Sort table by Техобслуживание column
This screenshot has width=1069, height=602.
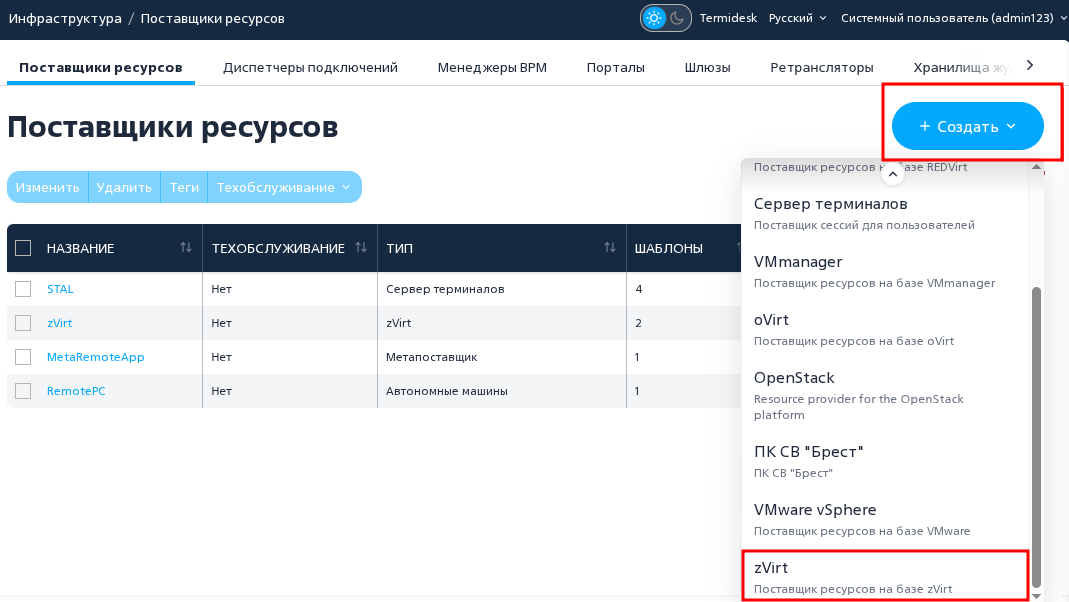(361, 247)
